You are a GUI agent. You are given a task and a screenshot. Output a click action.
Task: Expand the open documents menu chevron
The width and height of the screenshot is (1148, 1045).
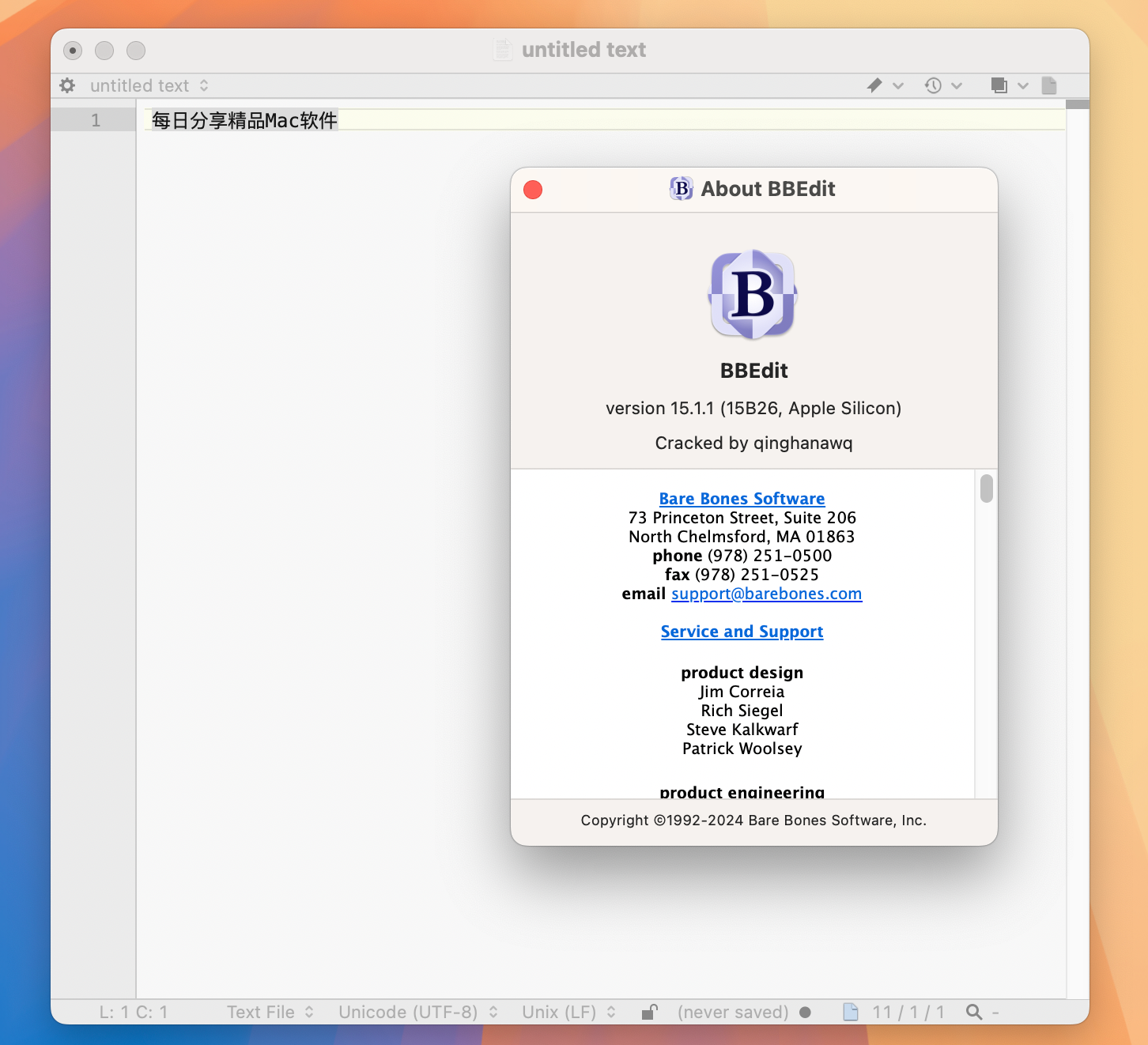(x=1023, y=85)
